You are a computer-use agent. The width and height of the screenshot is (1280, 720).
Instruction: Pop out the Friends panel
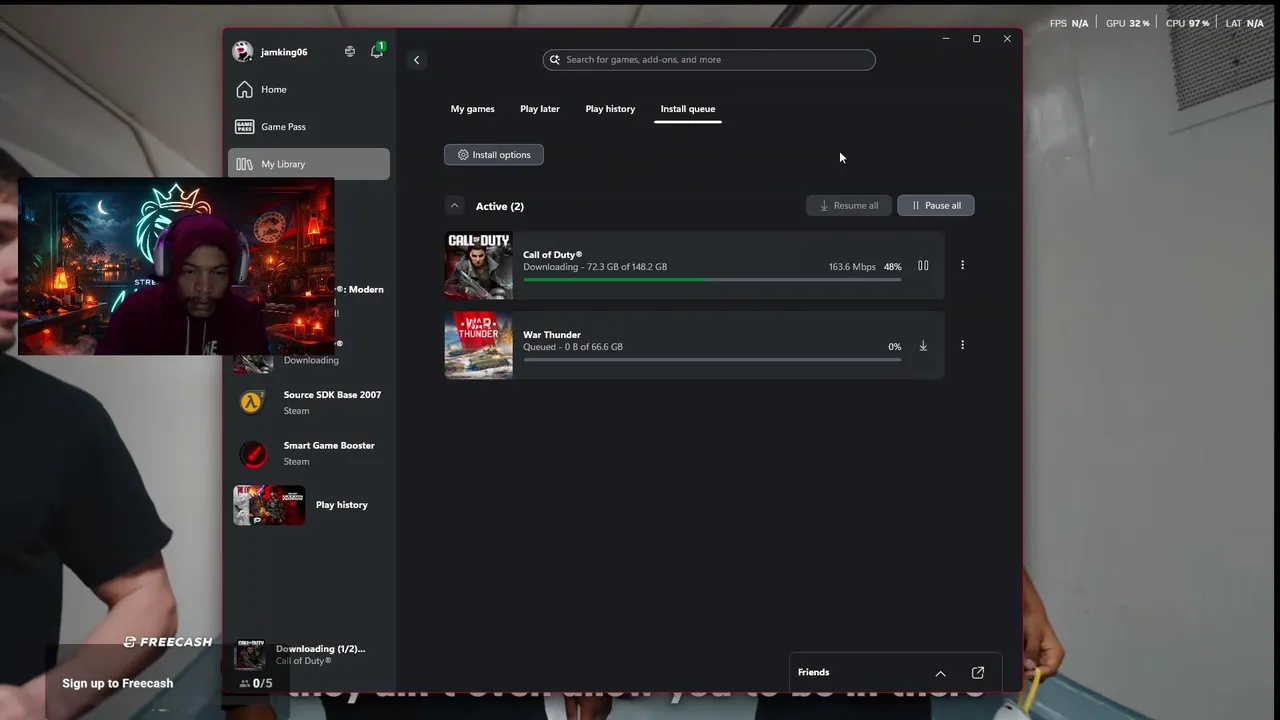coord(978,673)
